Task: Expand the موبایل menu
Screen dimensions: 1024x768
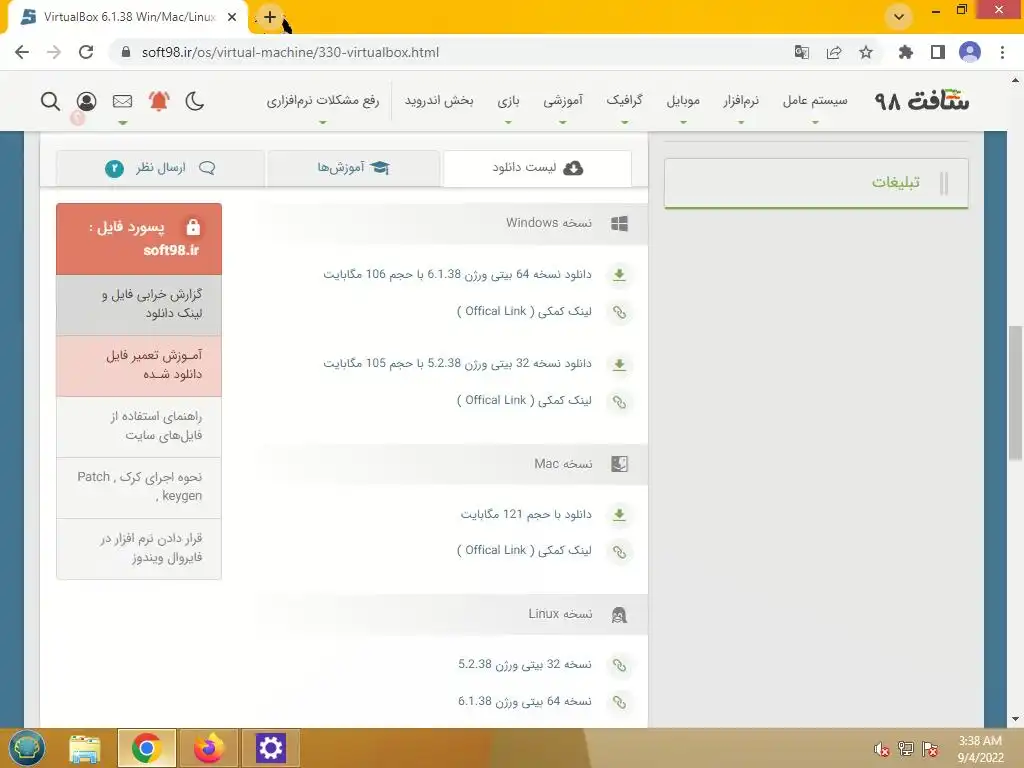Action: pos(683,101)
